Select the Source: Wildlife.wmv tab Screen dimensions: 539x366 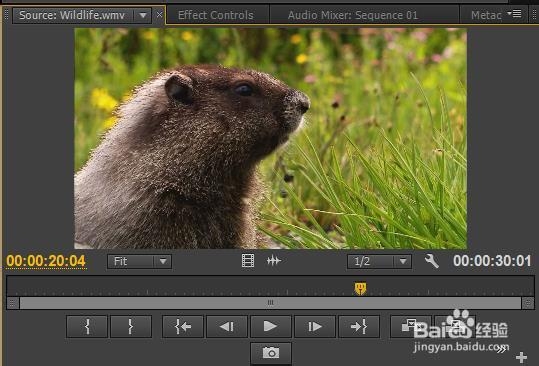coord(72,15)
